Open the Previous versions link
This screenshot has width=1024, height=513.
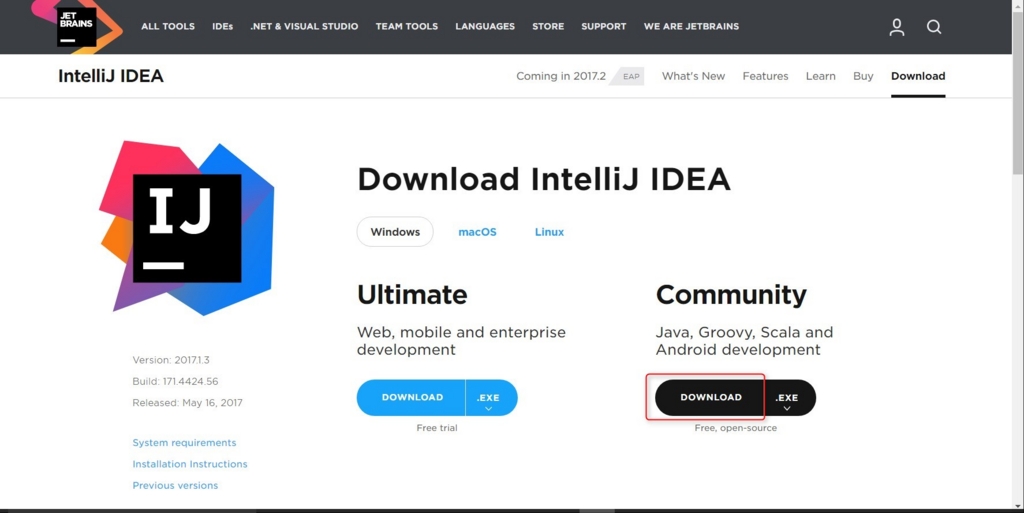point(175,486)
